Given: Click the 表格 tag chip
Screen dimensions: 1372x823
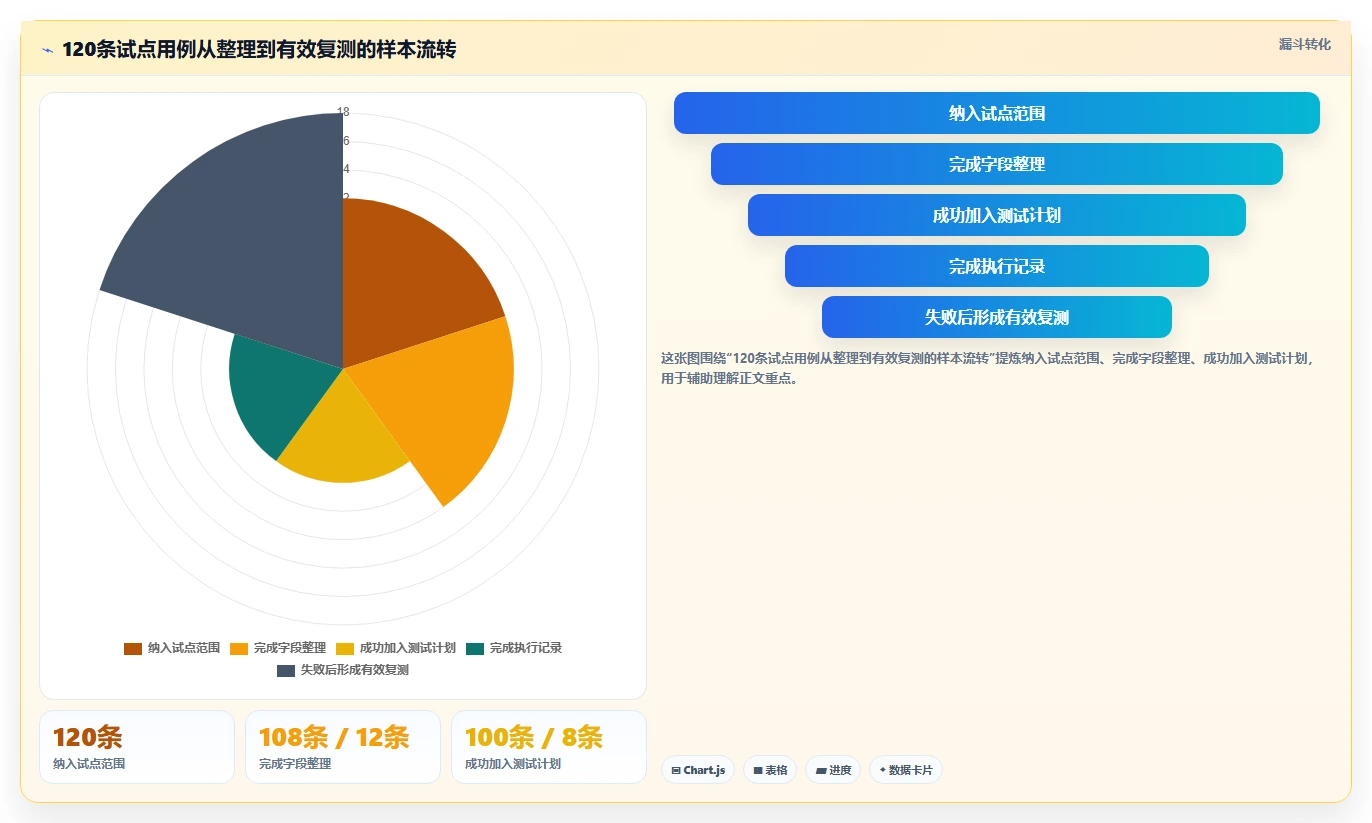Looking at the screenshot, I should pos(770,770).
